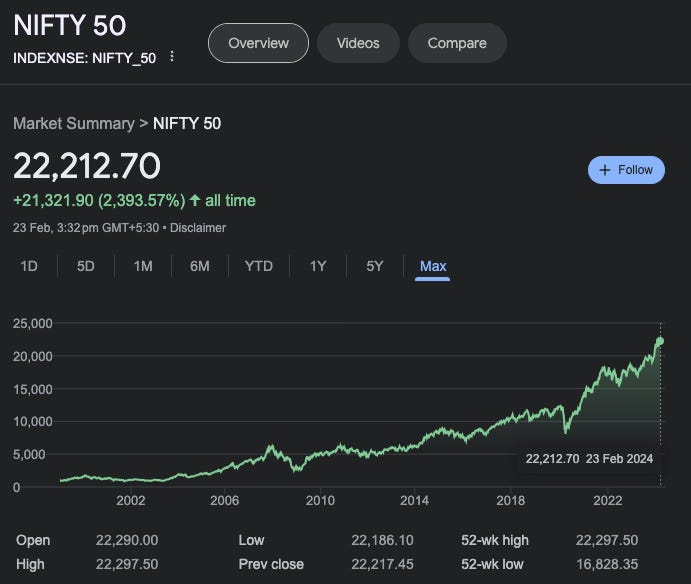The height and width of the screenshot is (584, 691).
Task: Click the 10,000 y-axis label
Action: [33, 422]
